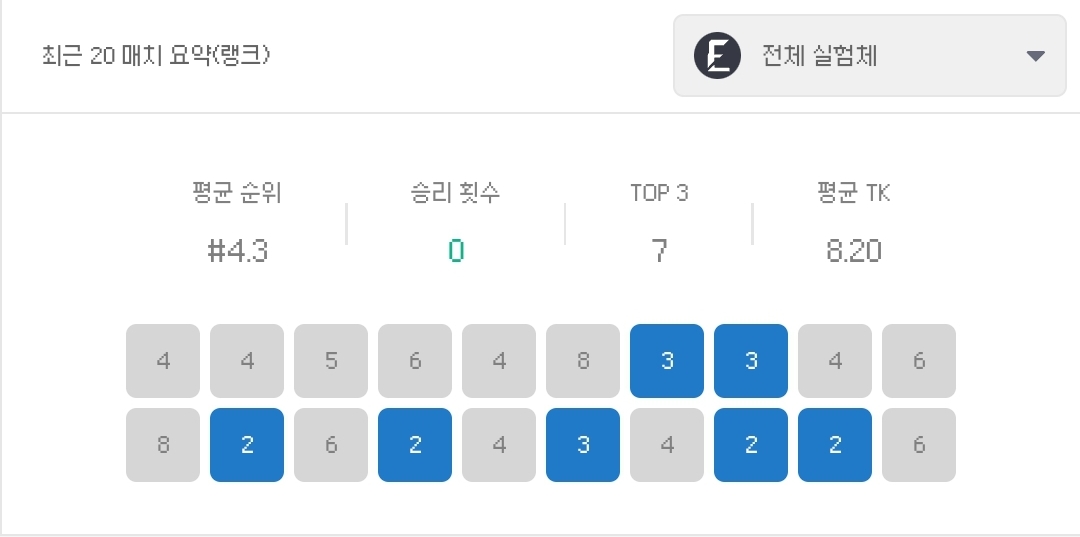The height and width of the screenshot is (537, 1080).
Task: Select the blue 3 tile right of the top-row 8
Action: [x=667, y=361]
